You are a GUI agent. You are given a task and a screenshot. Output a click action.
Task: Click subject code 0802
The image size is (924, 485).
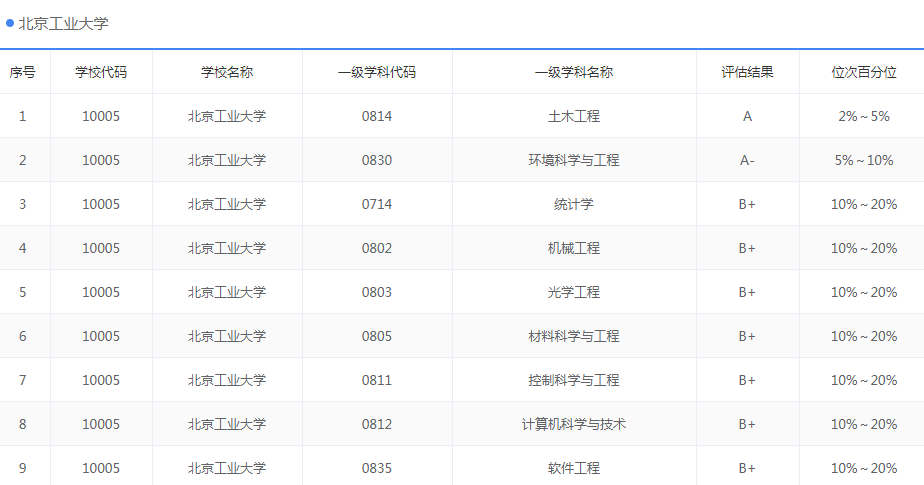pos(377,248)
